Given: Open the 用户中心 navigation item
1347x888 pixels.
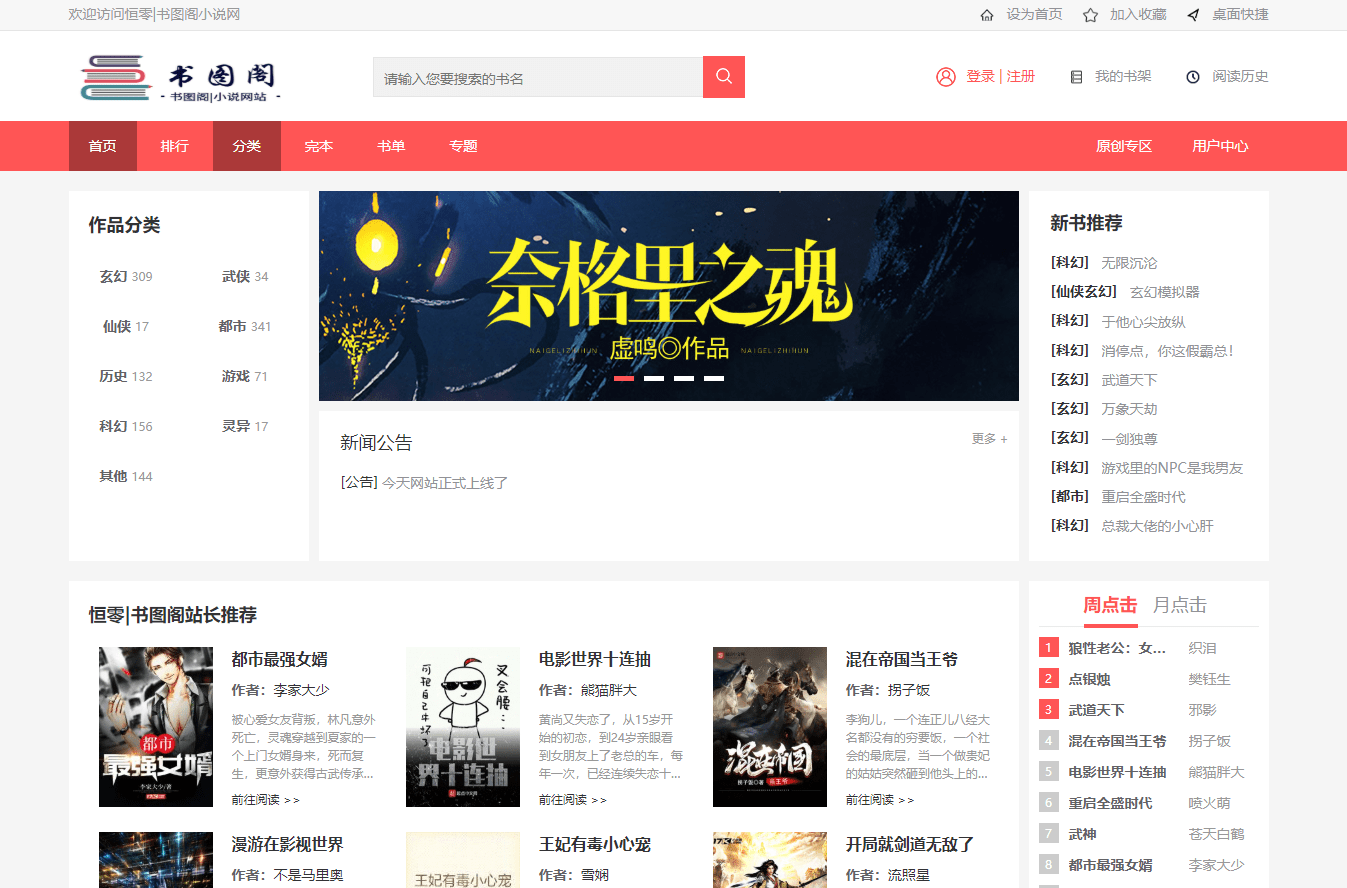Looking at the screenshot, I should coord(1220,146).
